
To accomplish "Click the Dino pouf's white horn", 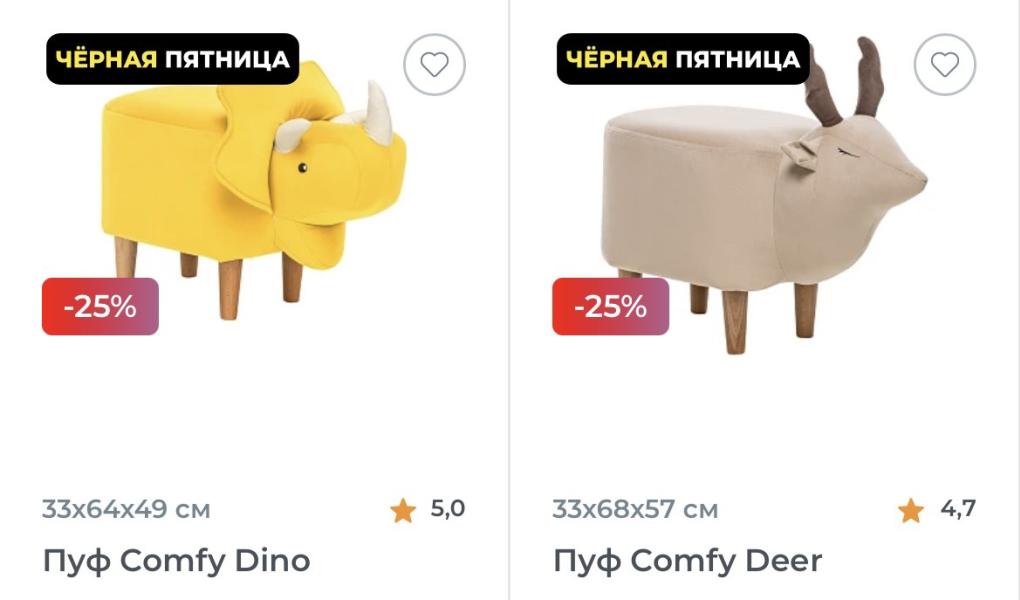I will (x=379, y=114).
